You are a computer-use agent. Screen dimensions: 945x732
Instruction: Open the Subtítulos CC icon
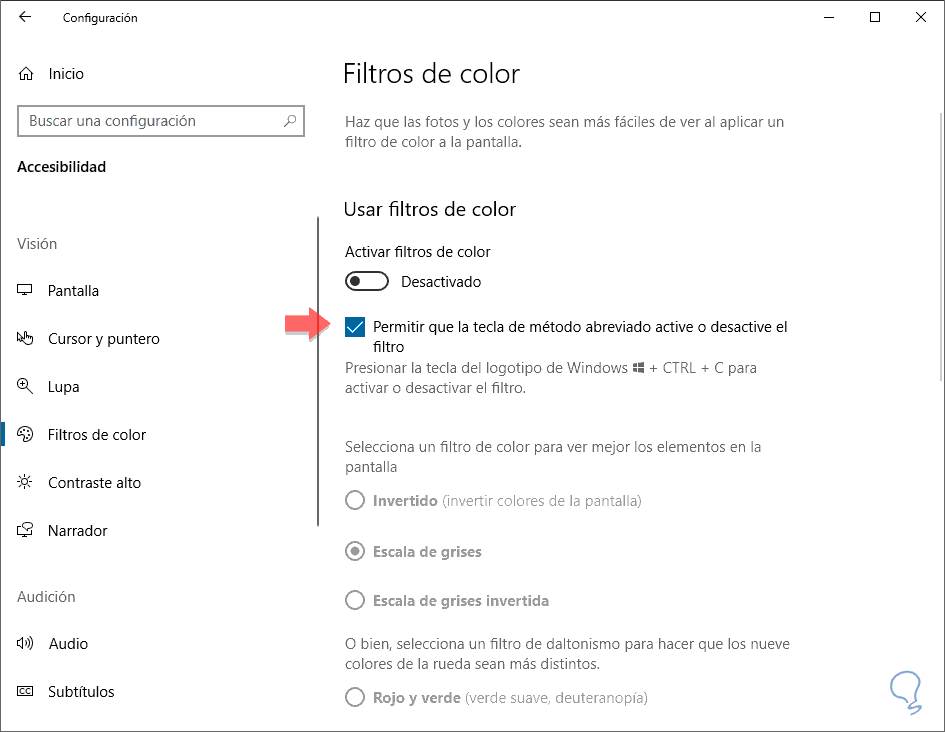tap(26, 692)
